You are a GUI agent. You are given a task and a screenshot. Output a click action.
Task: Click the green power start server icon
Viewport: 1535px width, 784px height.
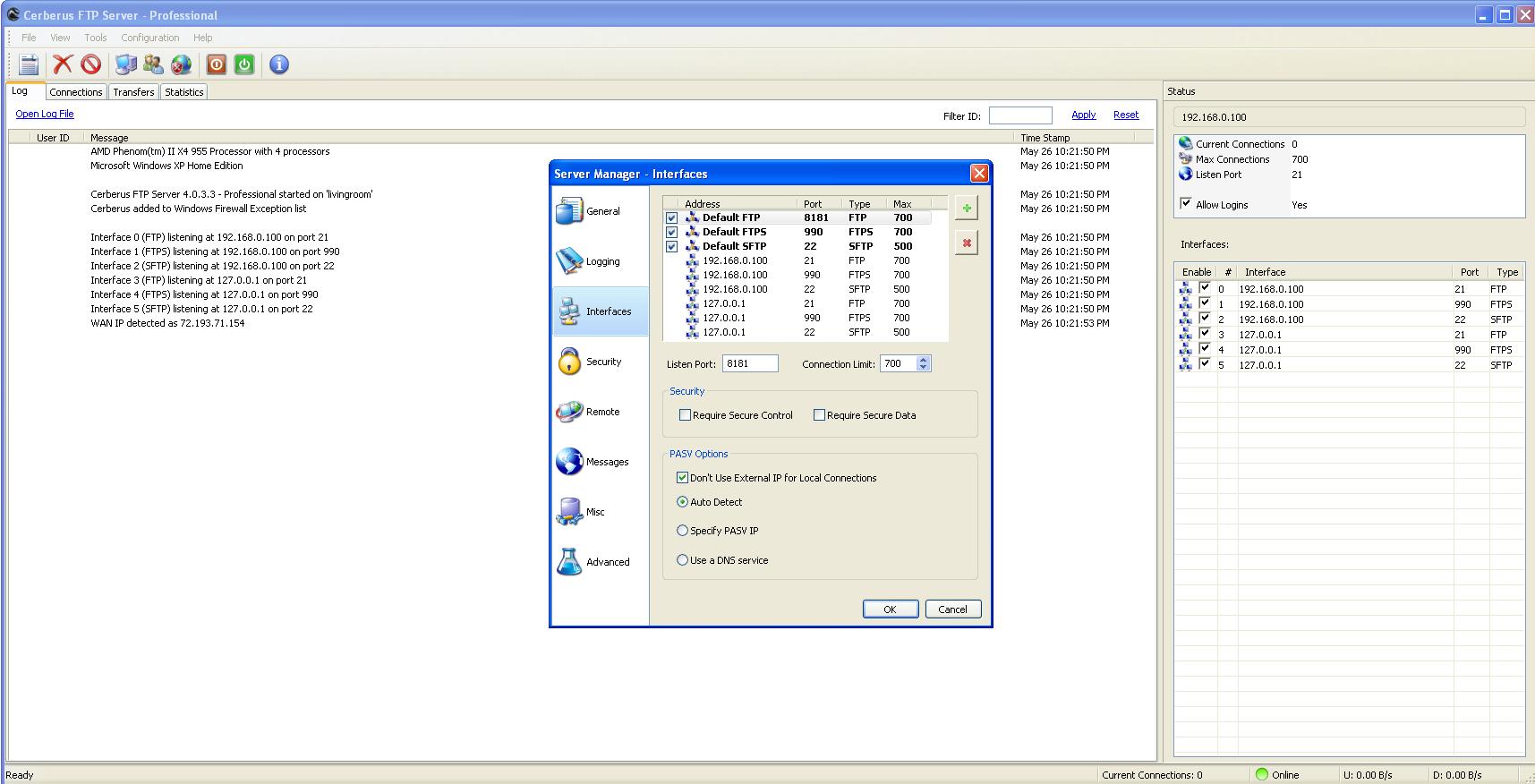point(244,64)
